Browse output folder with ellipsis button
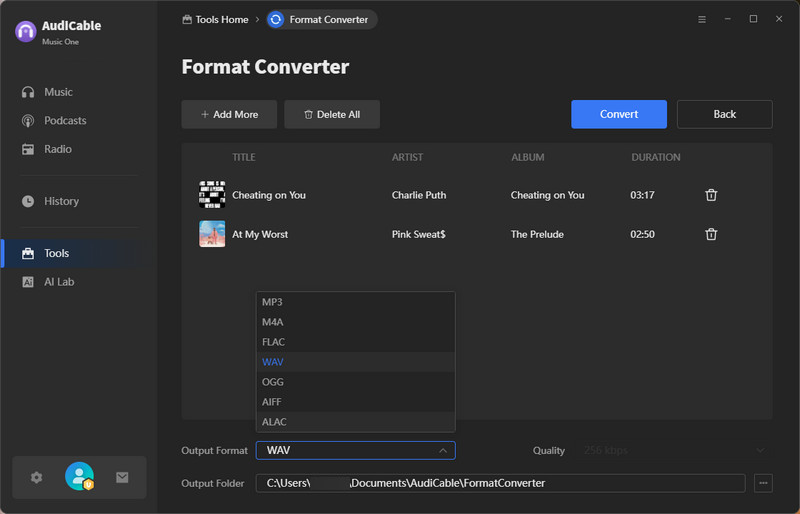This screenshot has height=514, width=800. click(x=763, y=483)
